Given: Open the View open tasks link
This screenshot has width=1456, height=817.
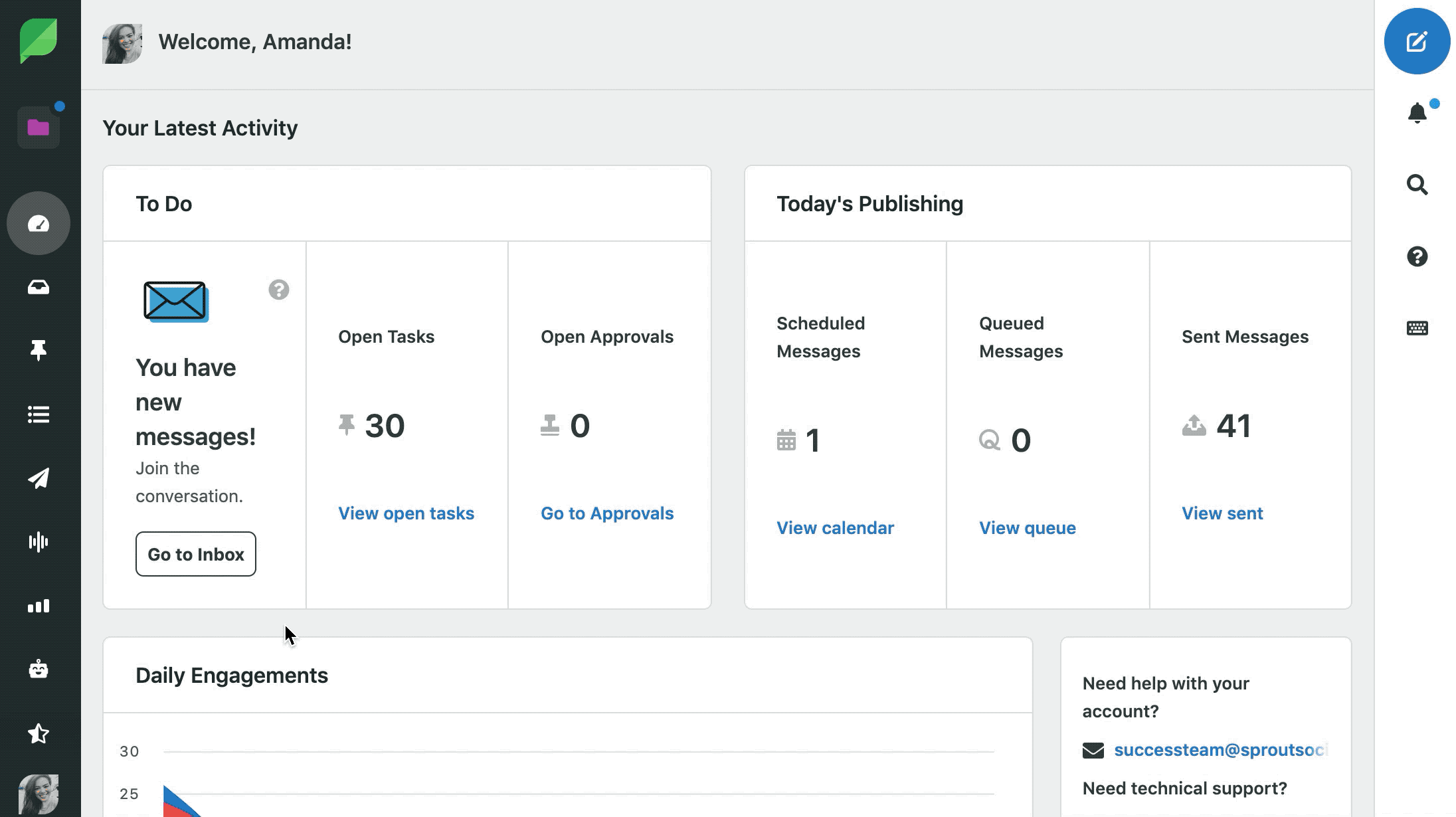Looking at the screenshot, I should pos(407,513).
